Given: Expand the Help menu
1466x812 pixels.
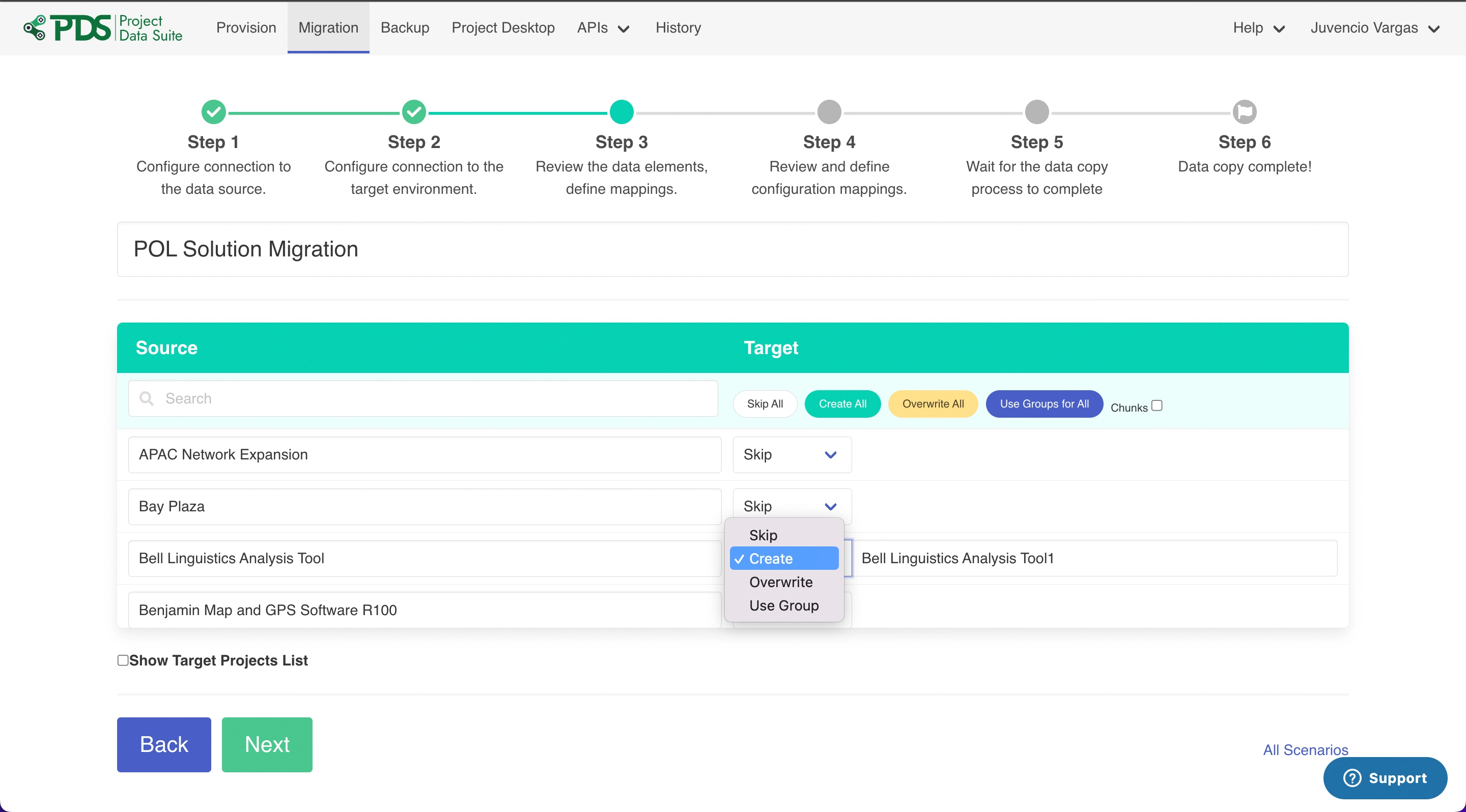Looking at the screenshot, I should (x=1258, y=28).
